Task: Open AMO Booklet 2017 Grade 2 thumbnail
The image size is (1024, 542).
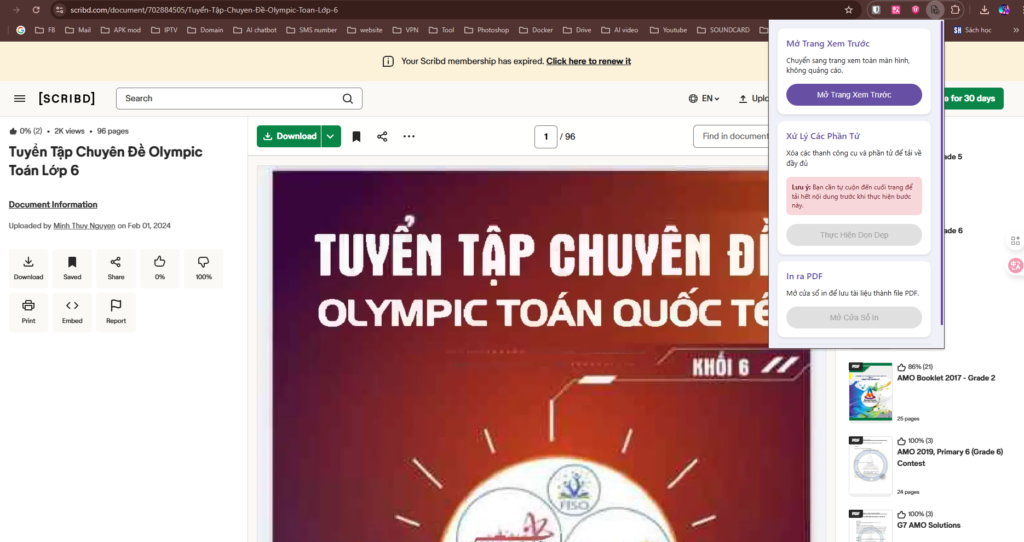Action: (870, 391)
